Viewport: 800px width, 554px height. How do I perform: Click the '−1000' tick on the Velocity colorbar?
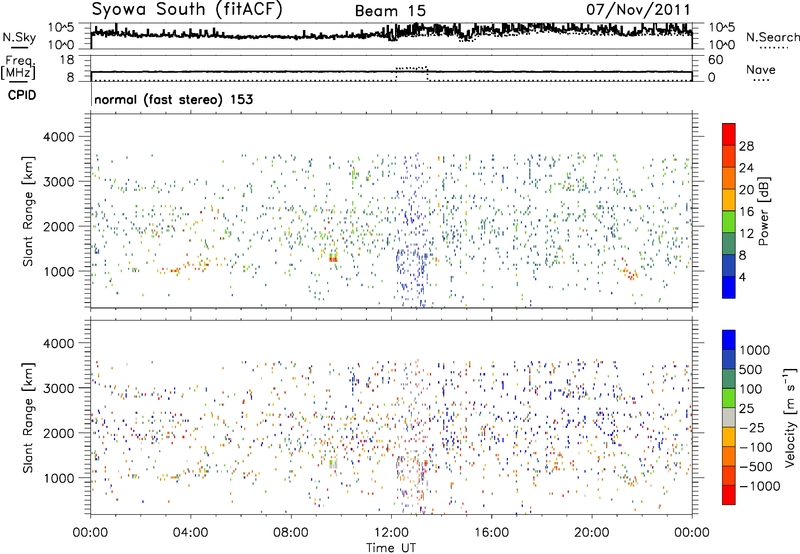760,486
